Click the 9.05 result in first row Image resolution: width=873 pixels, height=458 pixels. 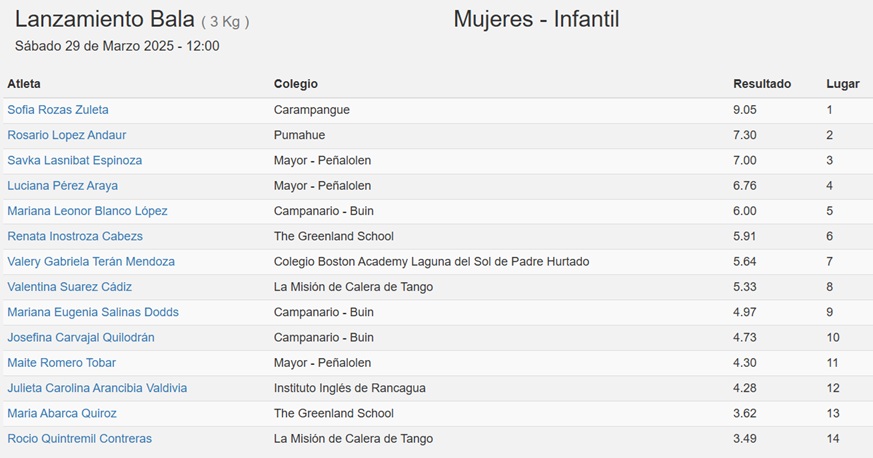(x=745, y=110)
